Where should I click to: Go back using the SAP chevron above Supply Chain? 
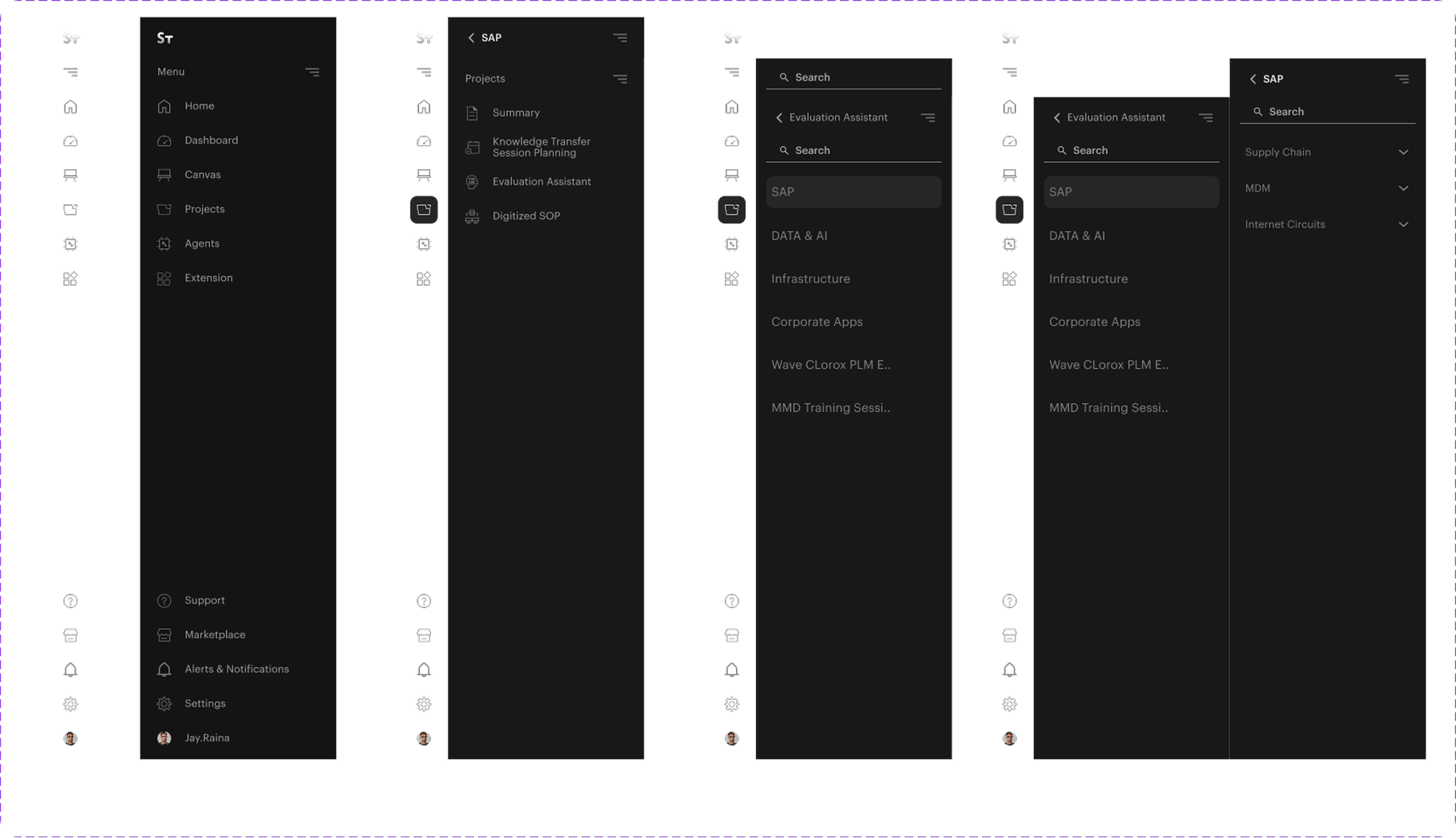(x=1252, y=79)
